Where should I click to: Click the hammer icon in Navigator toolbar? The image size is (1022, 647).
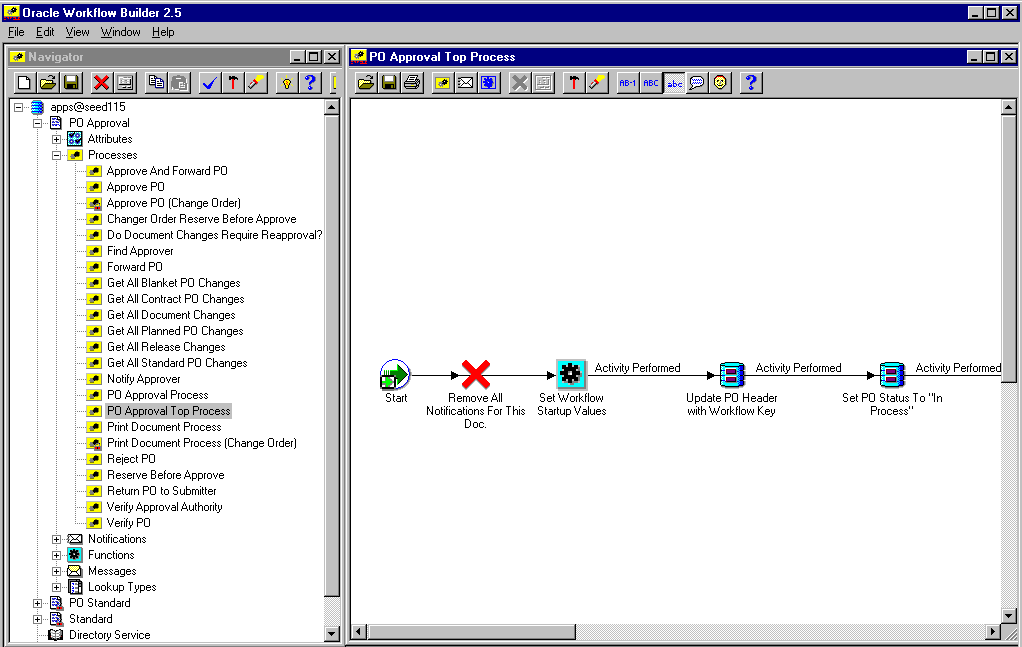tap(233, 83)
